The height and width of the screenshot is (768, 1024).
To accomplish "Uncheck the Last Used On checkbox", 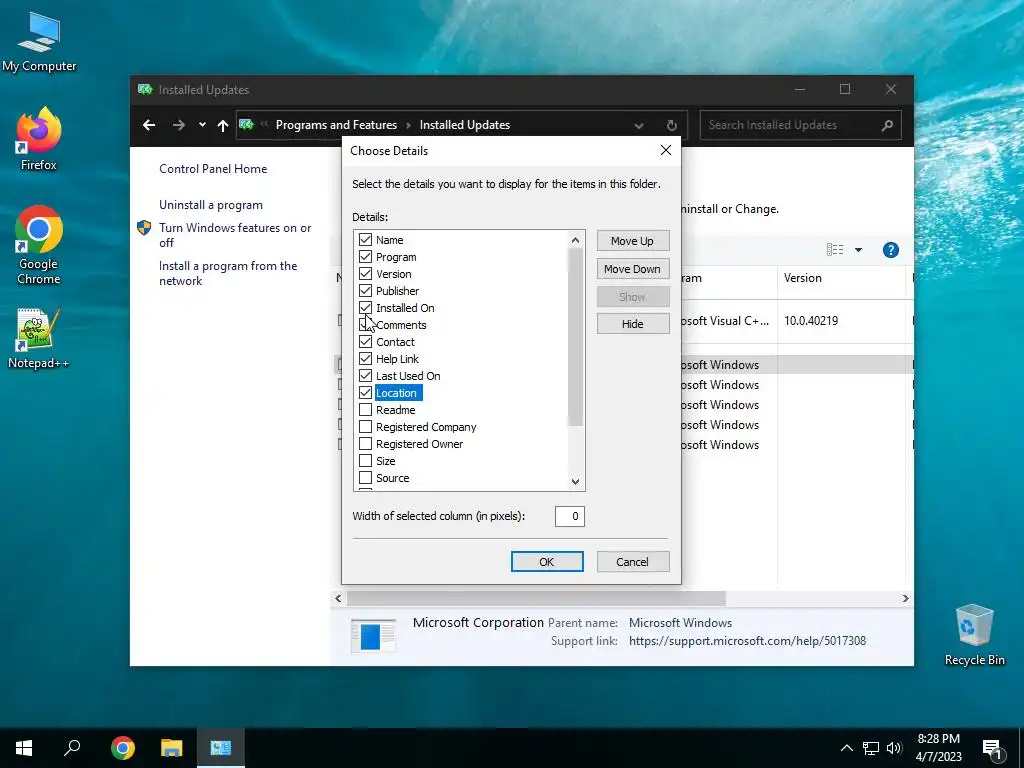I will coord(366,376).
